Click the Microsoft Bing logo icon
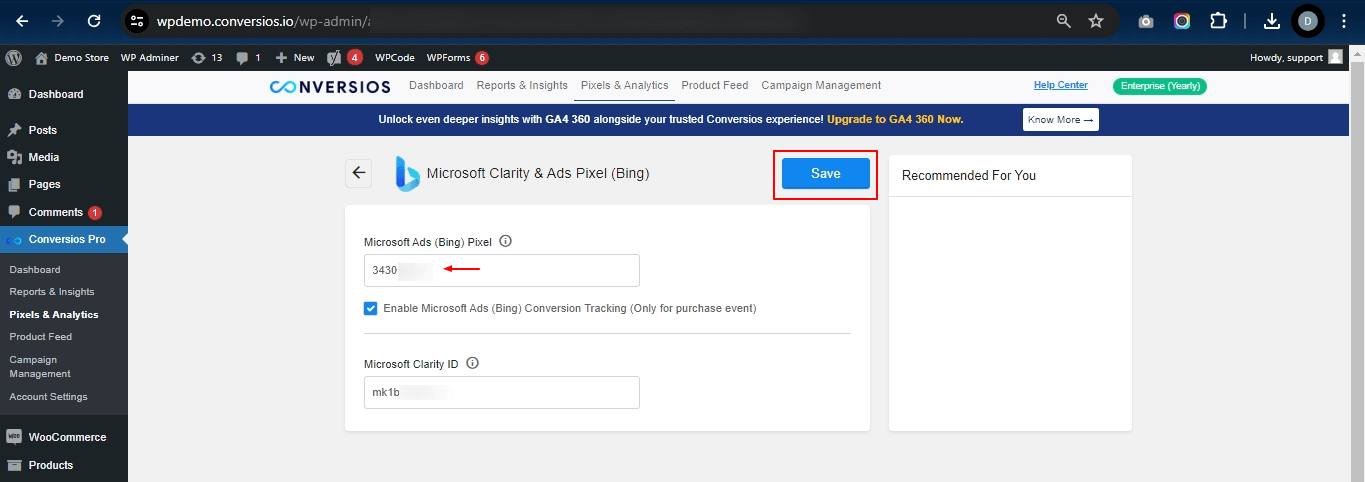 coord(407,173)
